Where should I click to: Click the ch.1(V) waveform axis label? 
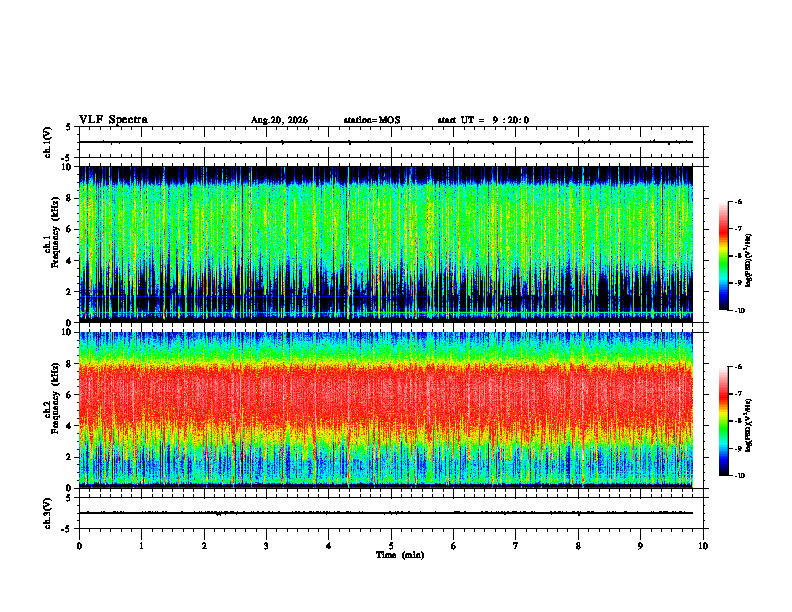pyautogui.click(x=48, y=142)
